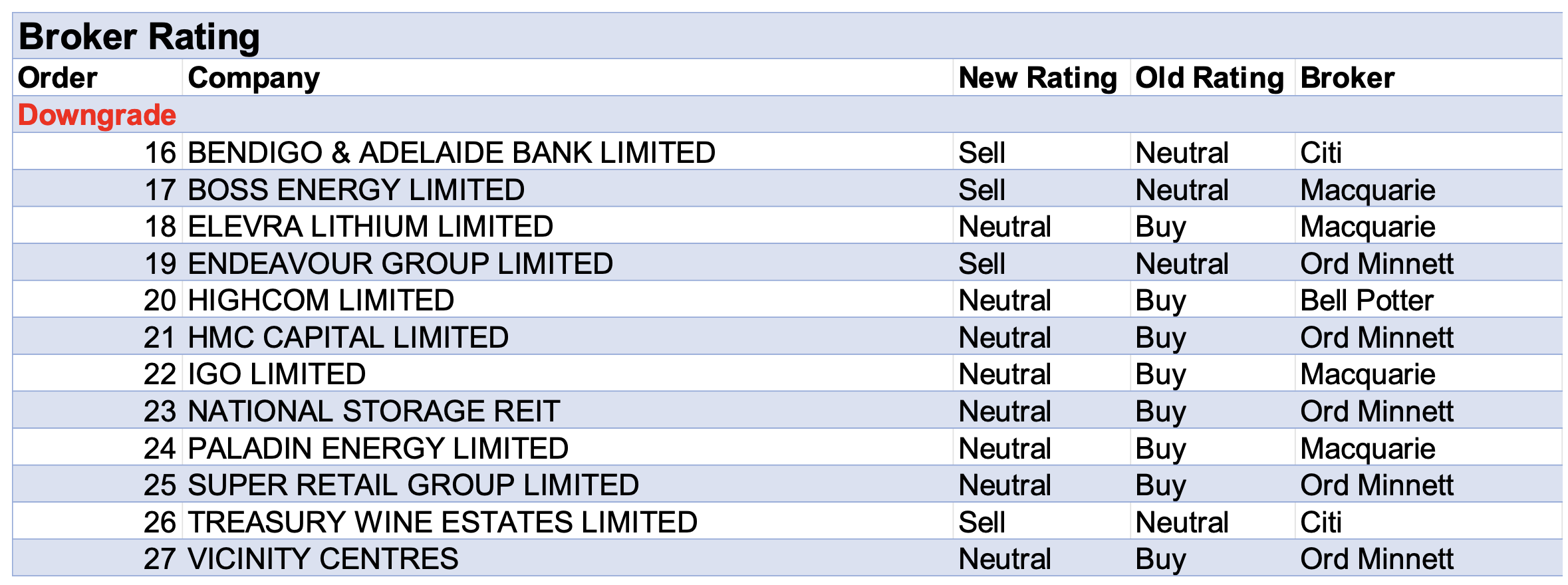Screen dimensions: 1568x585
Task: Select the Order column header
Action: coord(58,78)
